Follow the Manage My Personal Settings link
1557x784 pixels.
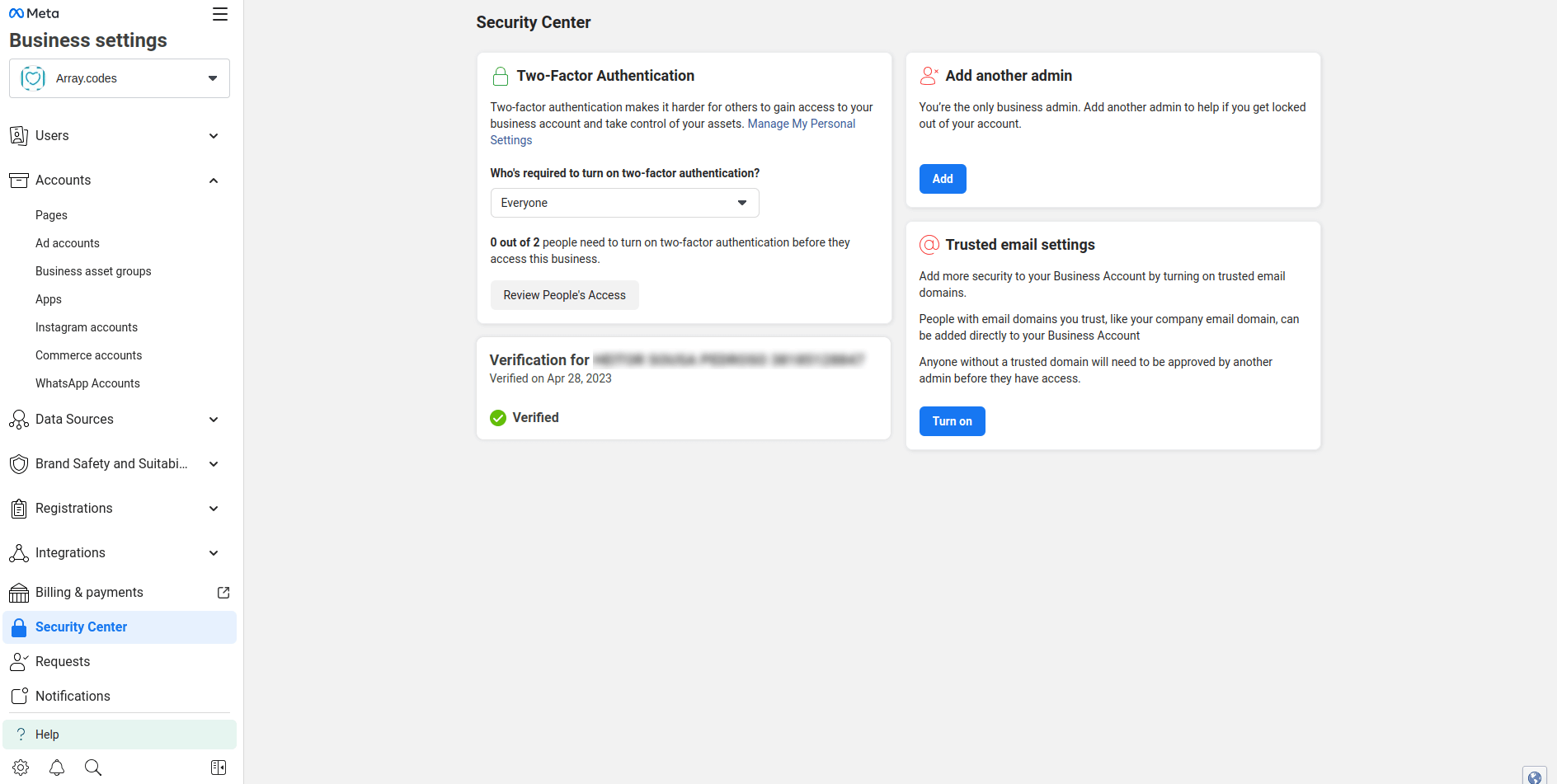[x=801, y=124]
